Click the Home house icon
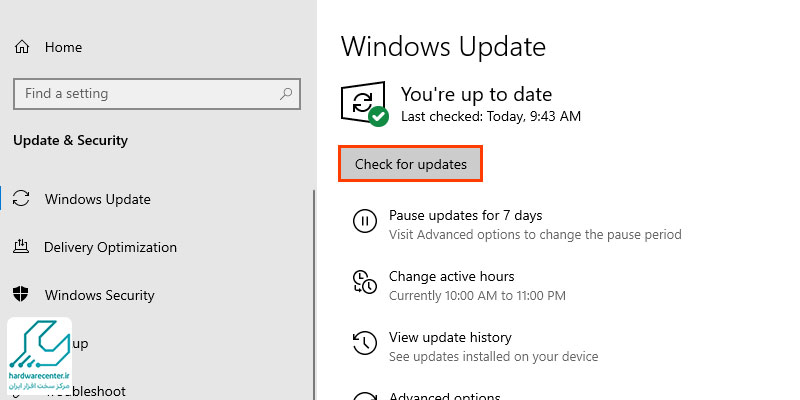This screenshot has height=400, width=800. click(22, 47)
